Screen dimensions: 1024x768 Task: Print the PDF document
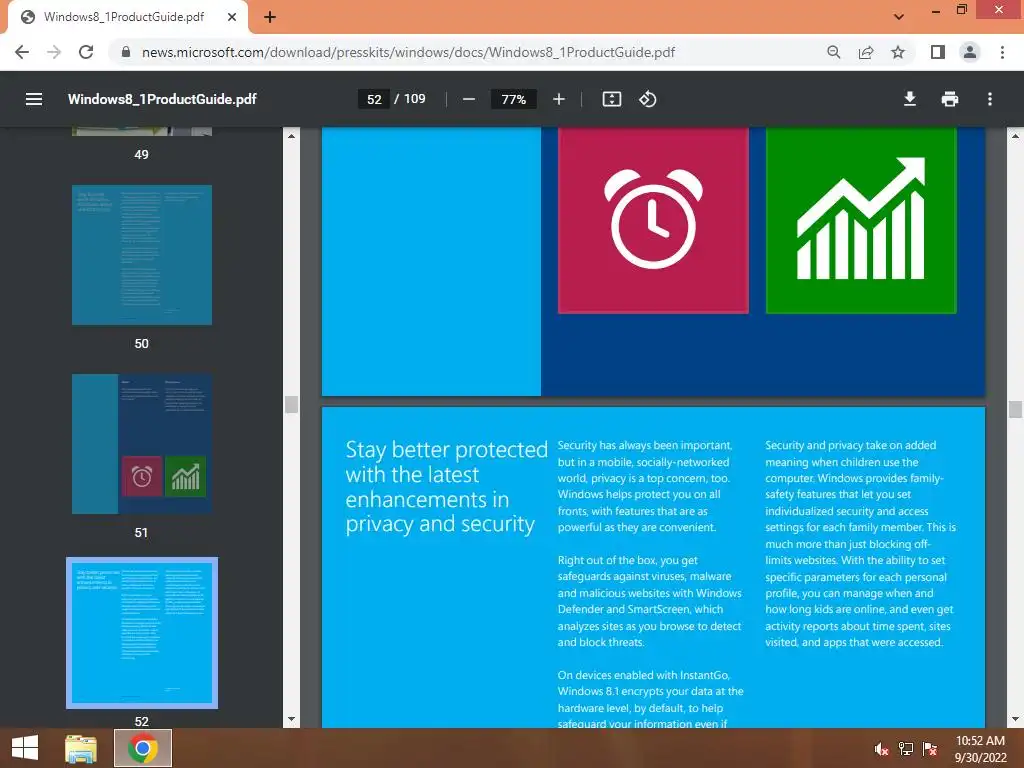pyautogui.click(x=950, y=99)
